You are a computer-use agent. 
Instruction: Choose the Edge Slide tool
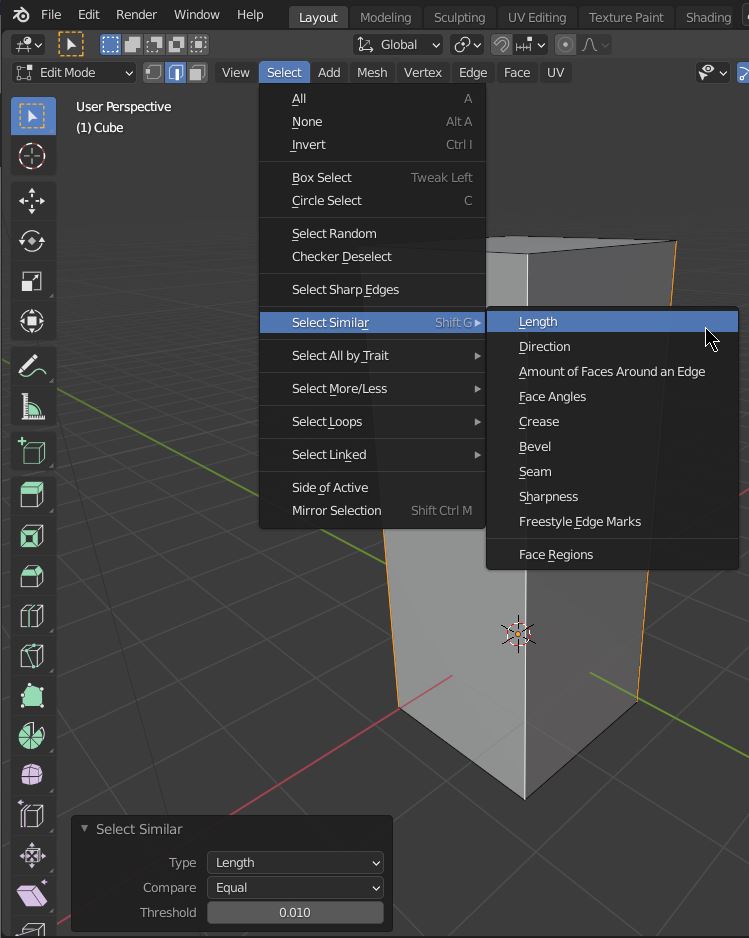(x=33, y=815)
